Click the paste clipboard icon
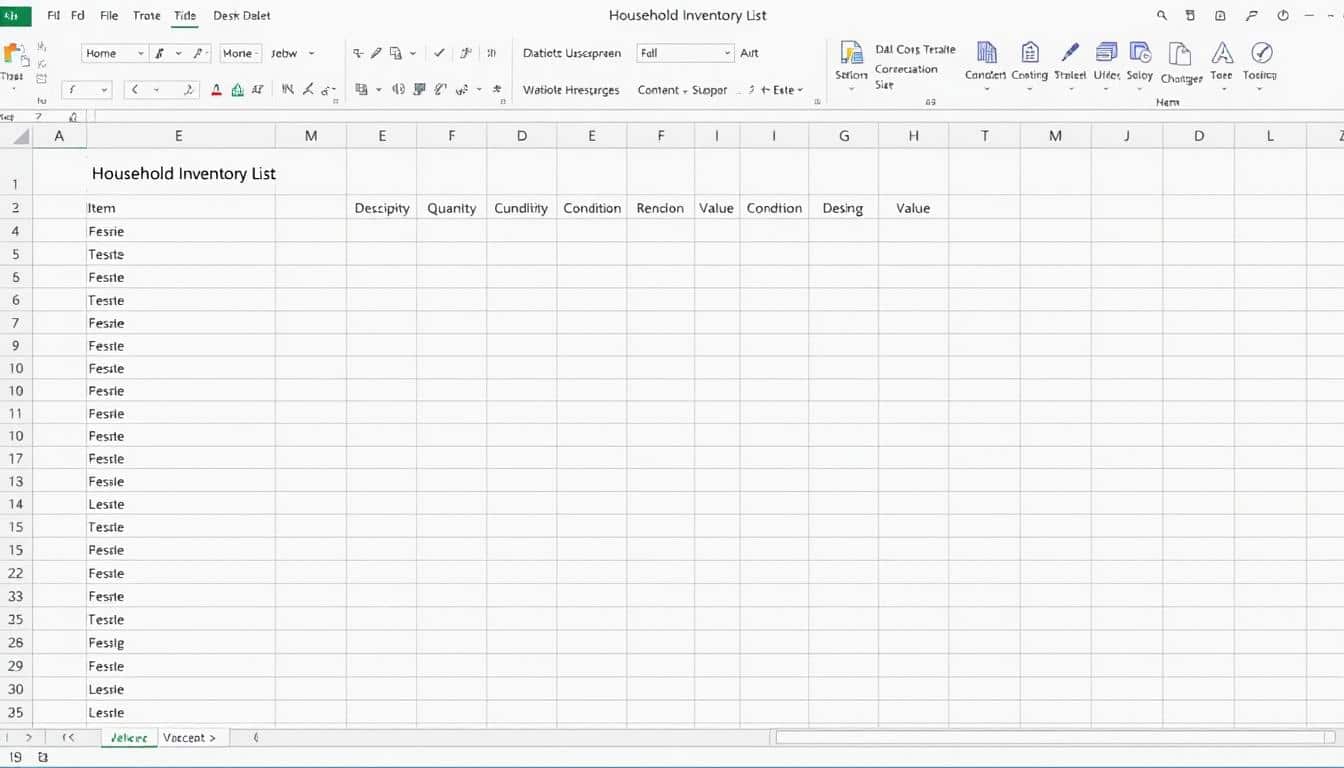This screenshot has width=1344, height=768. click(x=14, y=55)
